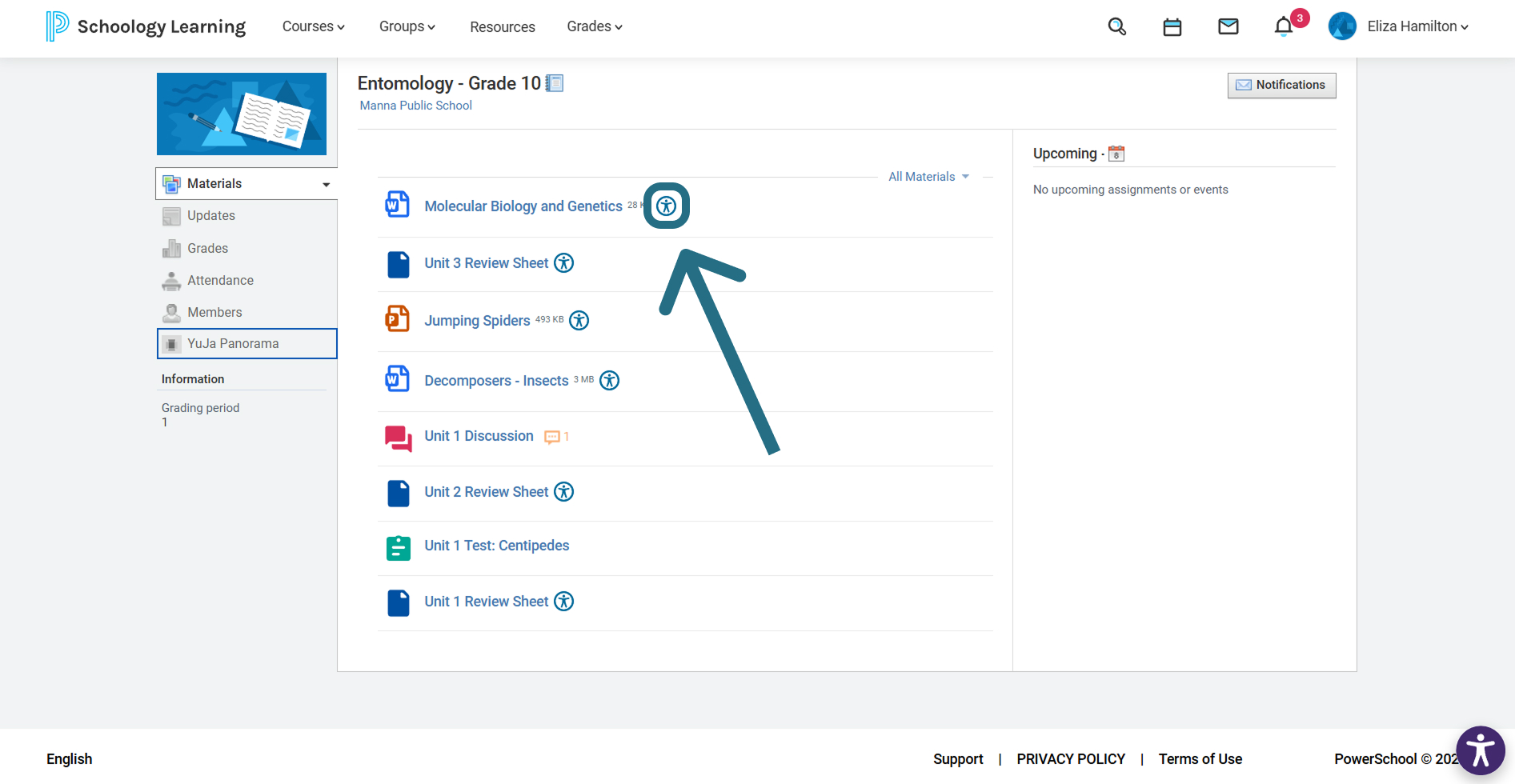Click the PowerPoint icon for Jumping Spiders
Image resolution: width=1515 pixels, height=784 pixels.
pyautogui.click(x=398, y=319)
